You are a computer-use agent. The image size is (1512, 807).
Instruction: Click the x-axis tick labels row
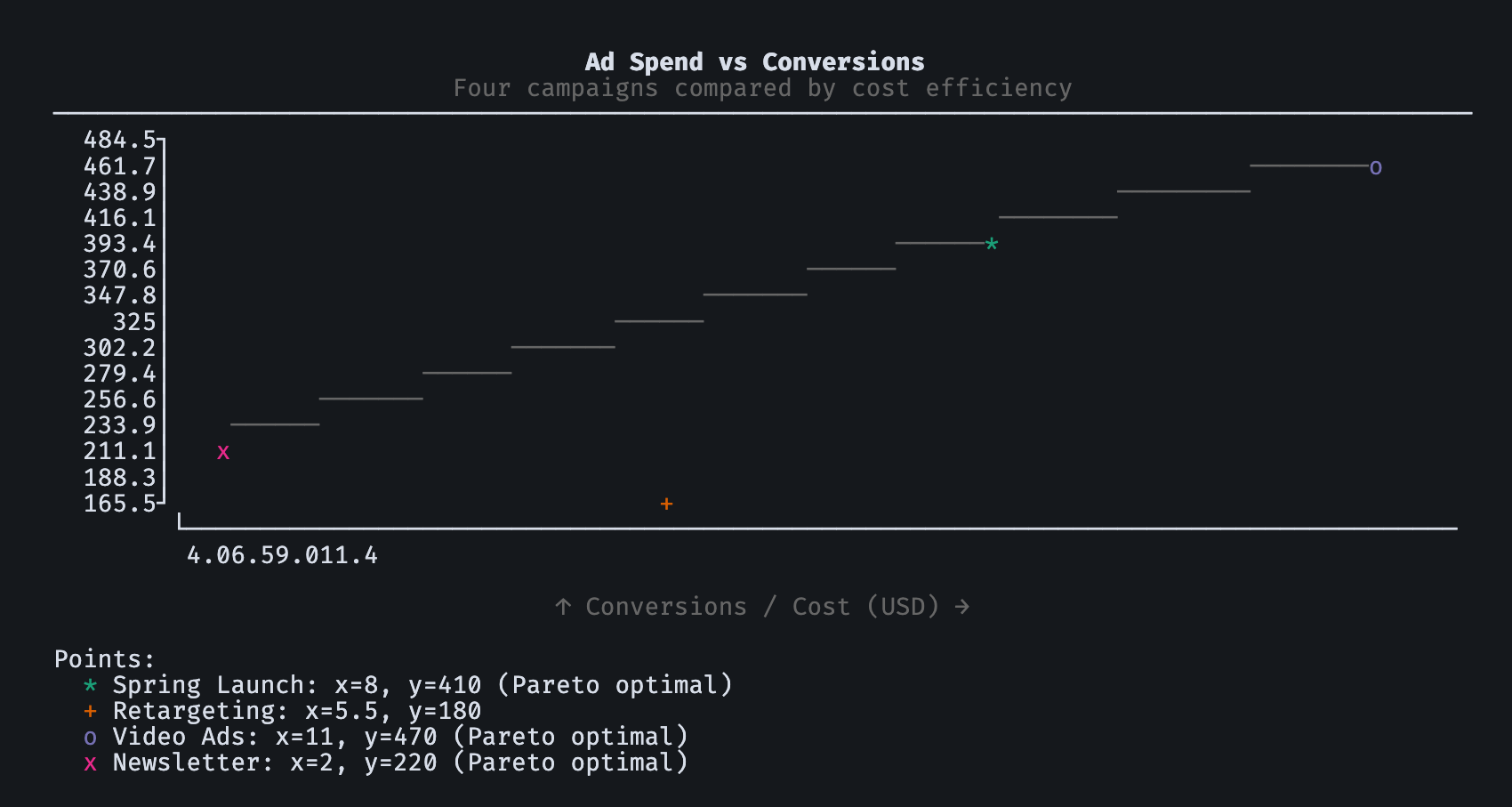point(282,556)
